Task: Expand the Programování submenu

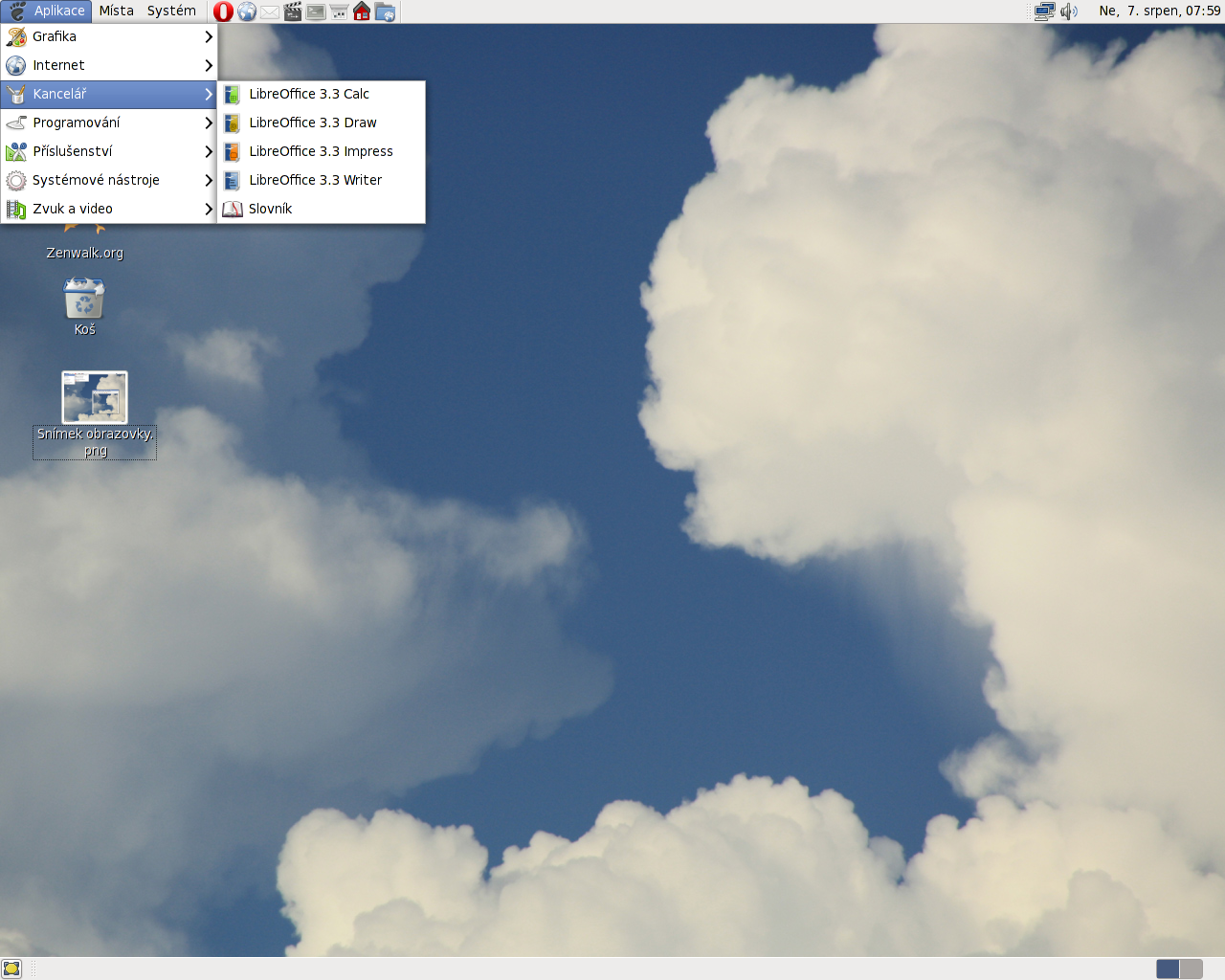Action: pos(109,122)
